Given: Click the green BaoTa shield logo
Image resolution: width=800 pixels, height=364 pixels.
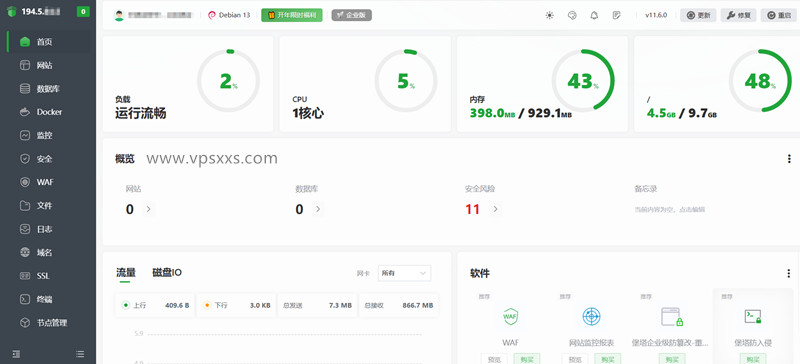Looking at the screenshot, I should (x=12, y=12).
